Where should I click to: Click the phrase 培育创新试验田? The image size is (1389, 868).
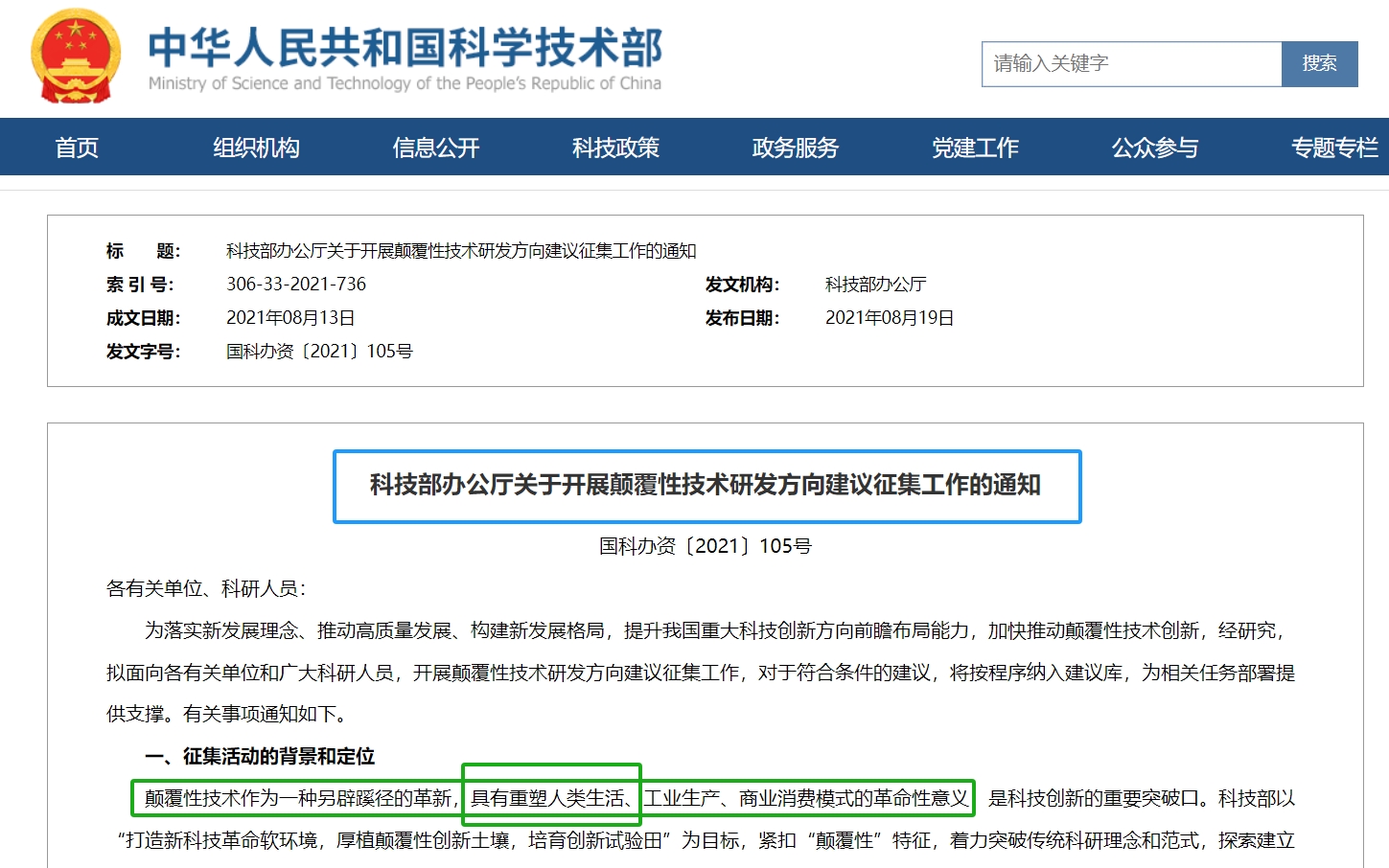595,841
